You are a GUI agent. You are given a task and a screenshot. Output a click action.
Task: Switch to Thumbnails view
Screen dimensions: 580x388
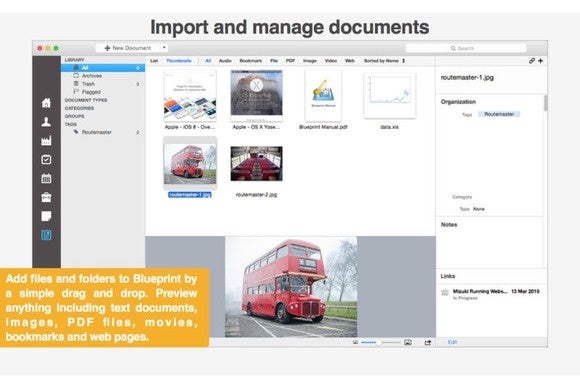(x=179, y=61)
